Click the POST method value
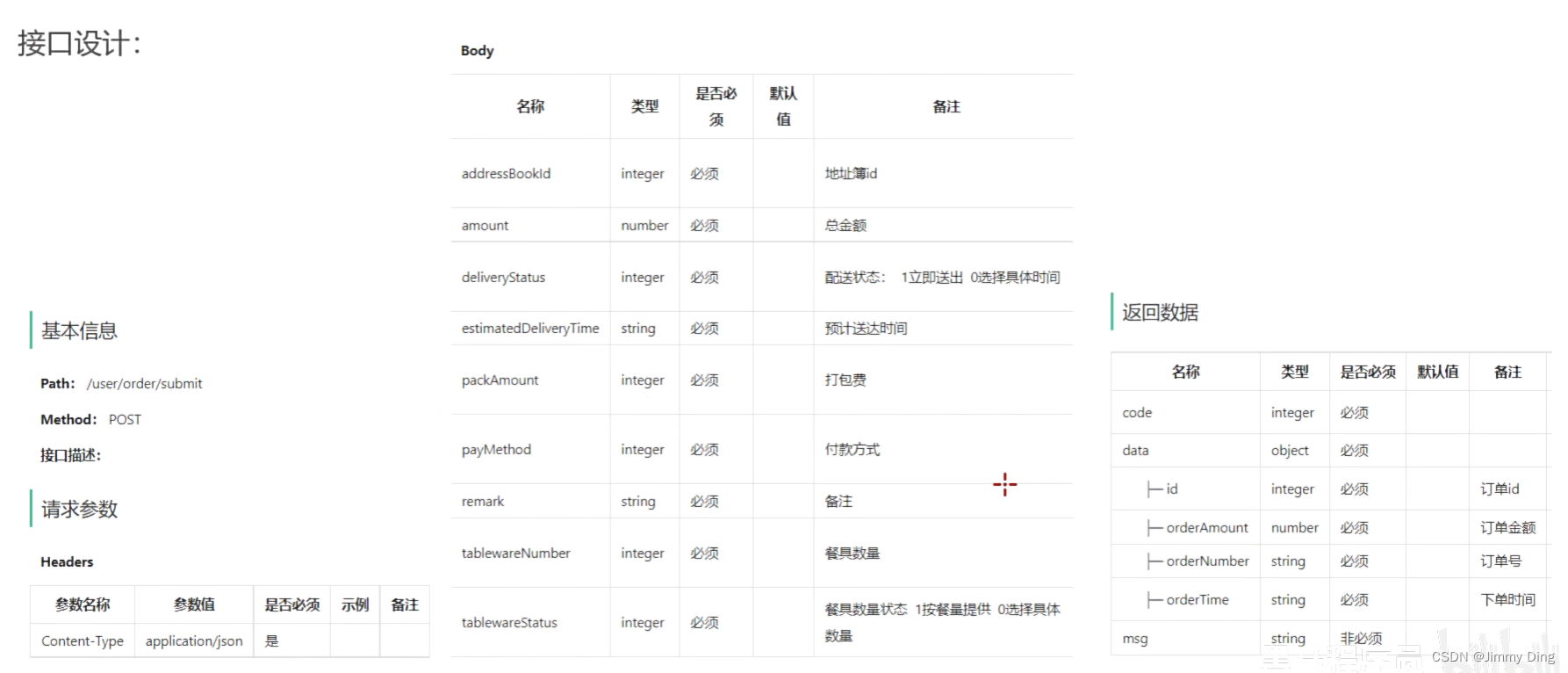Viewport: 1568px width, 673px height. 125,419
